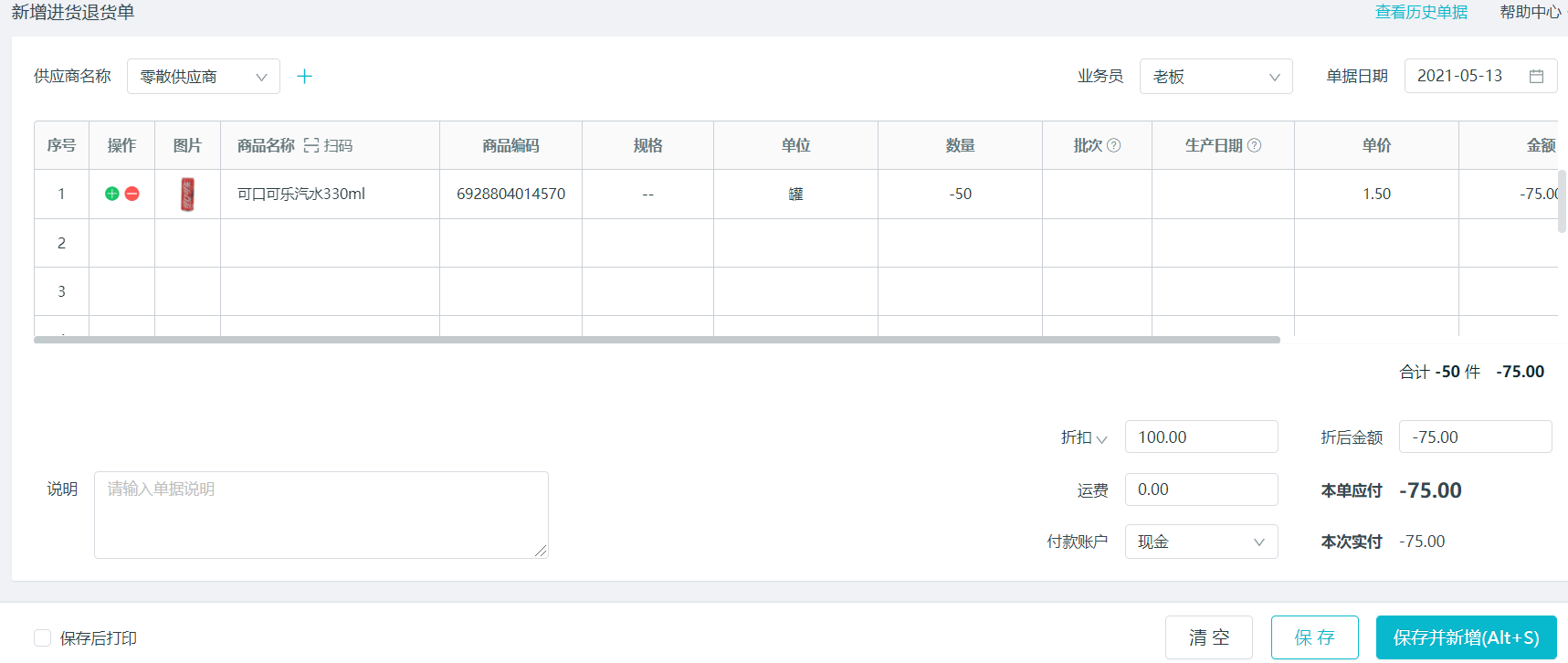Click 保存并新增(Alt+S) button

tap(1466, 637)
